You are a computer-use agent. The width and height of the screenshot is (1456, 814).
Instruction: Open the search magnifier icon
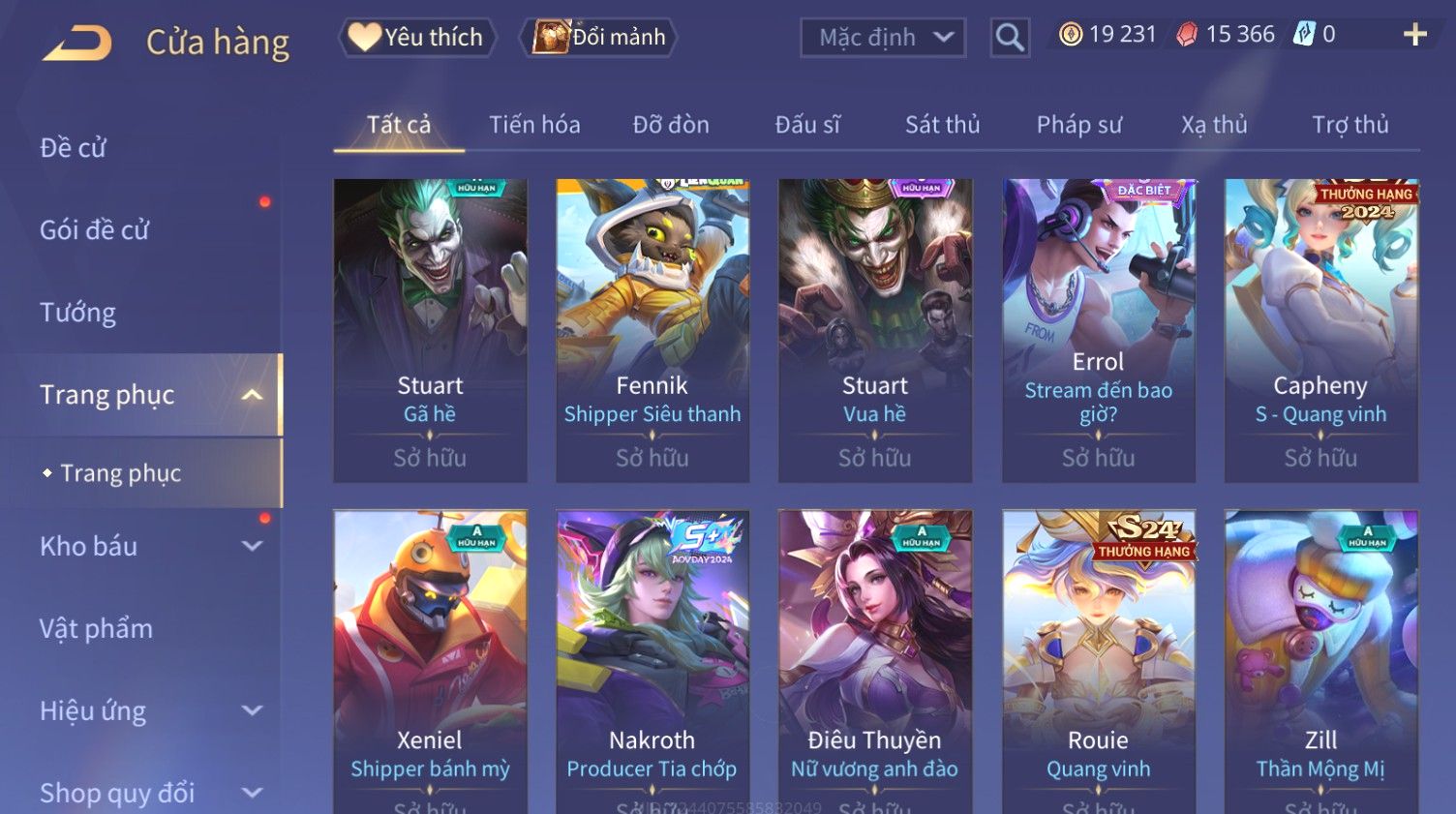point(1010,38)
